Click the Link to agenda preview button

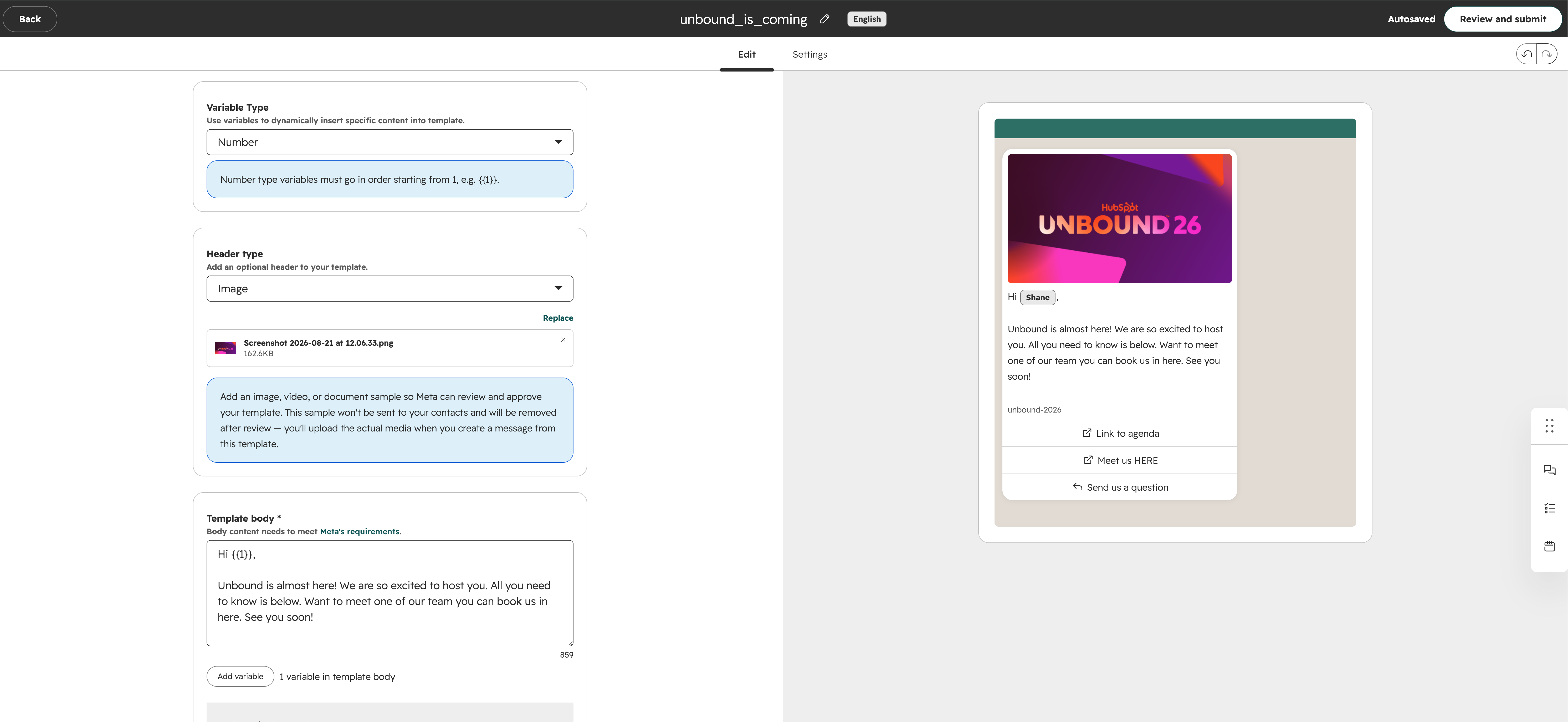point(1119,434)
